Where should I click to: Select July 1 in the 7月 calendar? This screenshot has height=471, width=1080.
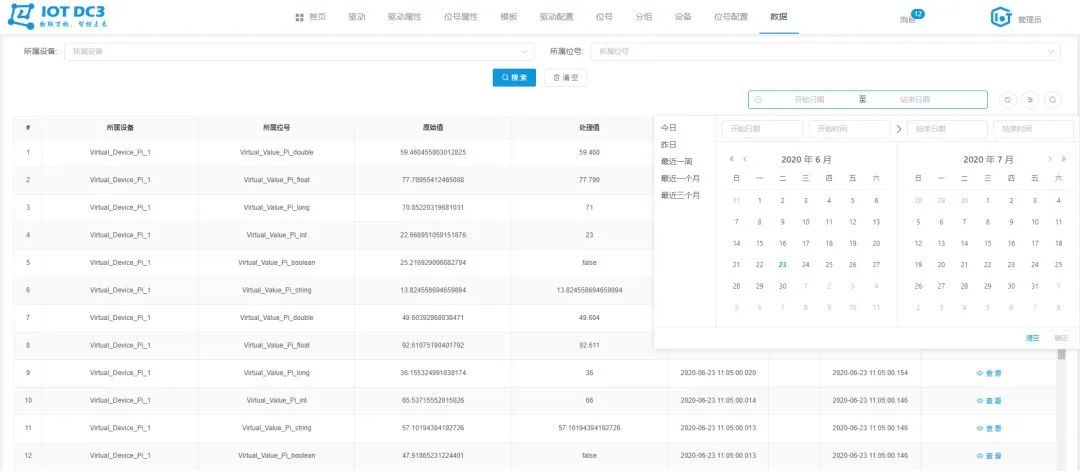[x=988, y=201]
